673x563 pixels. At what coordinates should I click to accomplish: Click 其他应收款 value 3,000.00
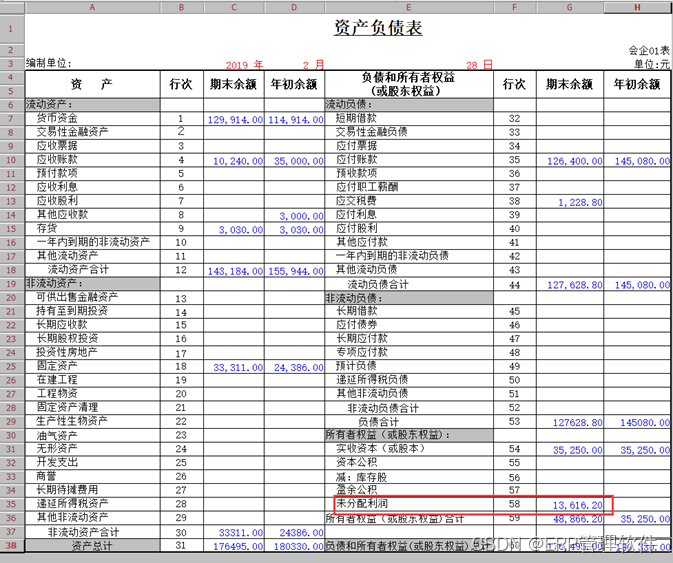[x=301, y=216]
